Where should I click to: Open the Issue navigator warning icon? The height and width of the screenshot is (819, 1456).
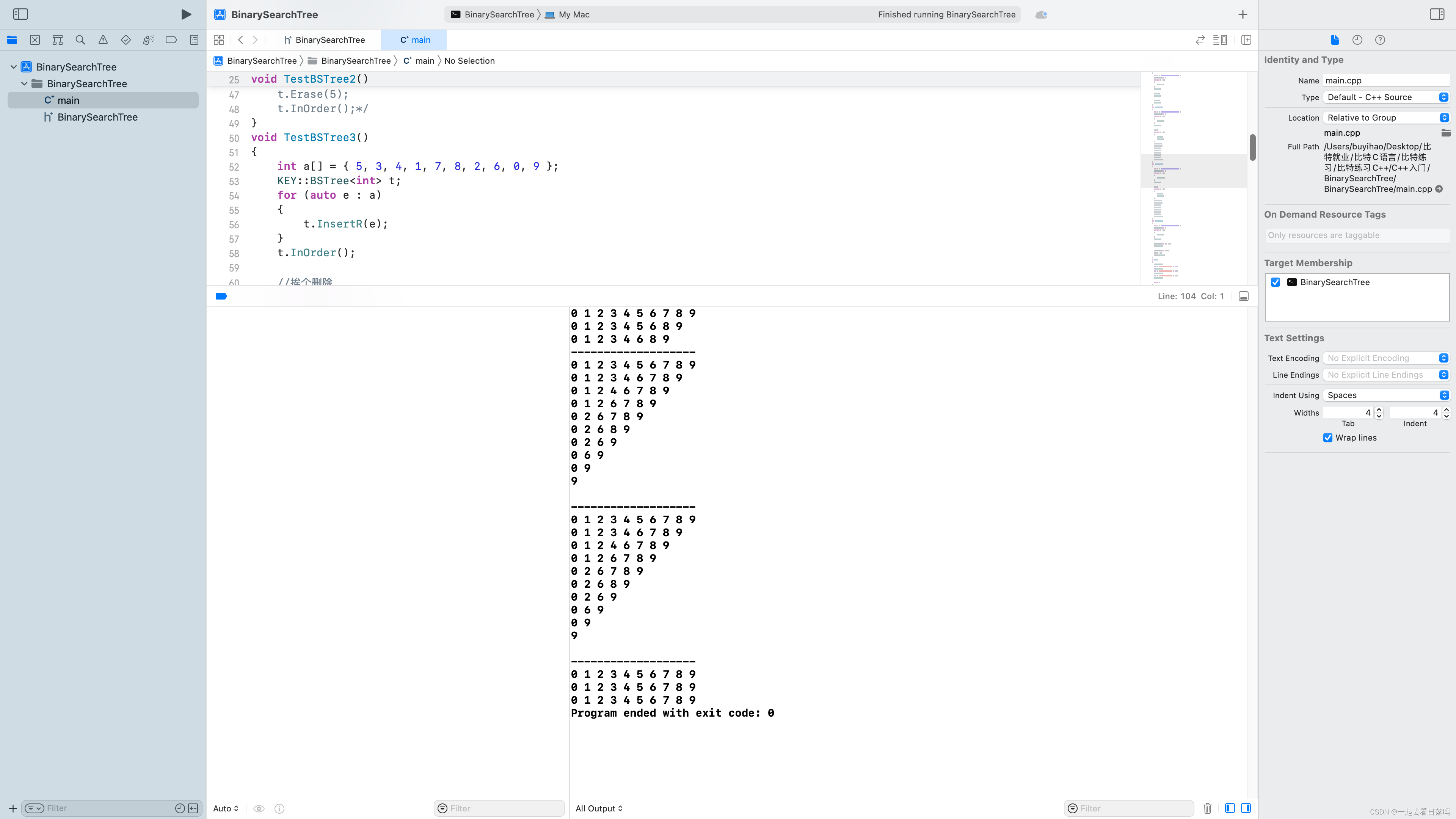103,39
